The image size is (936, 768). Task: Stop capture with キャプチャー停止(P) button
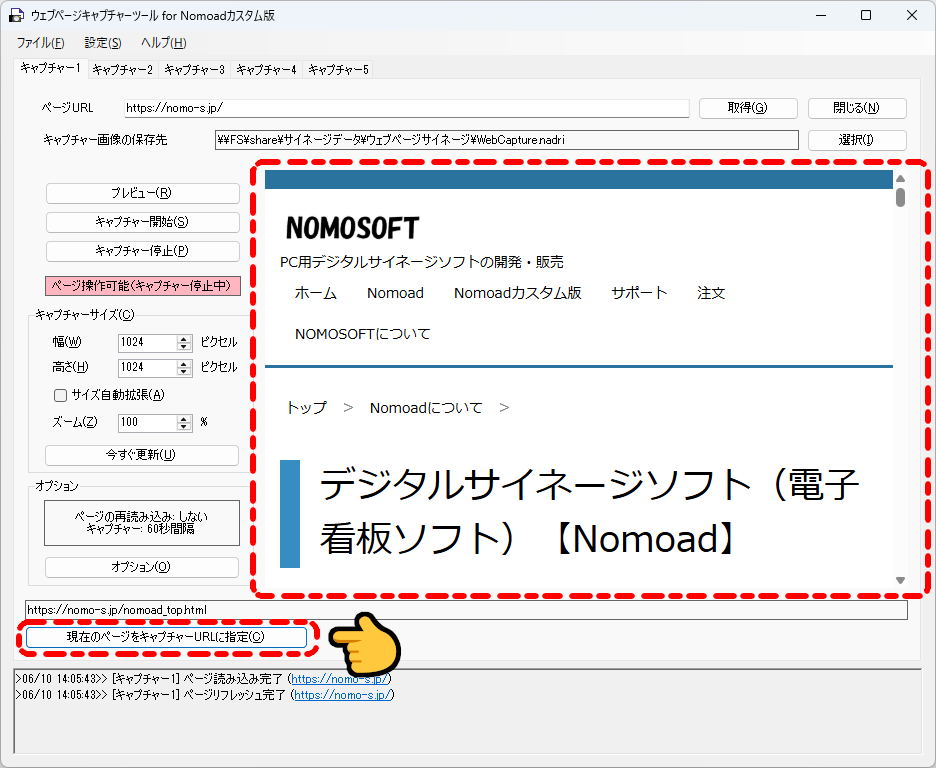click(x=143, y=251)
